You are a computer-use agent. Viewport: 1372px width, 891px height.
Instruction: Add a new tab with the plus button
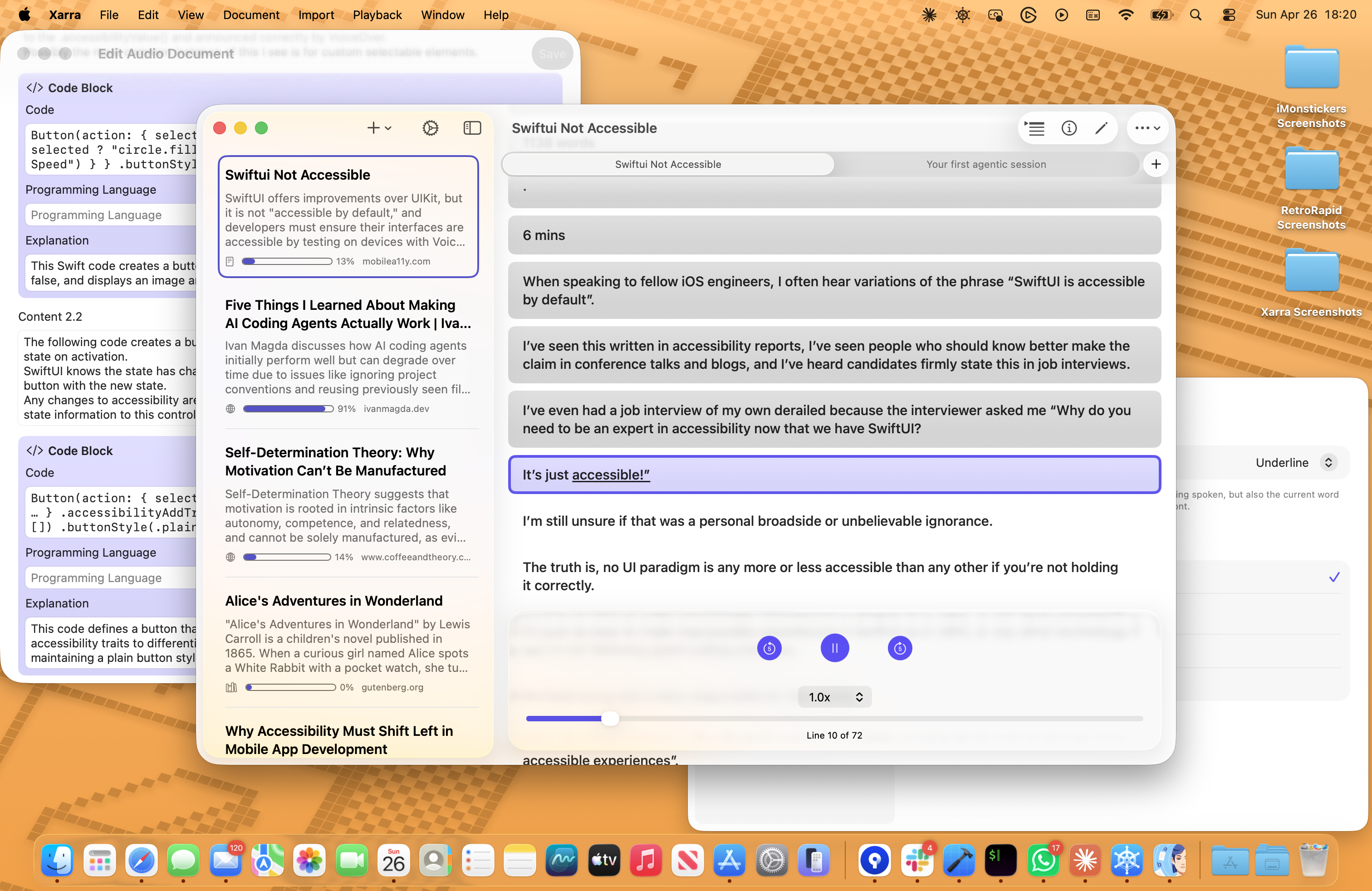click(1156, 164)
